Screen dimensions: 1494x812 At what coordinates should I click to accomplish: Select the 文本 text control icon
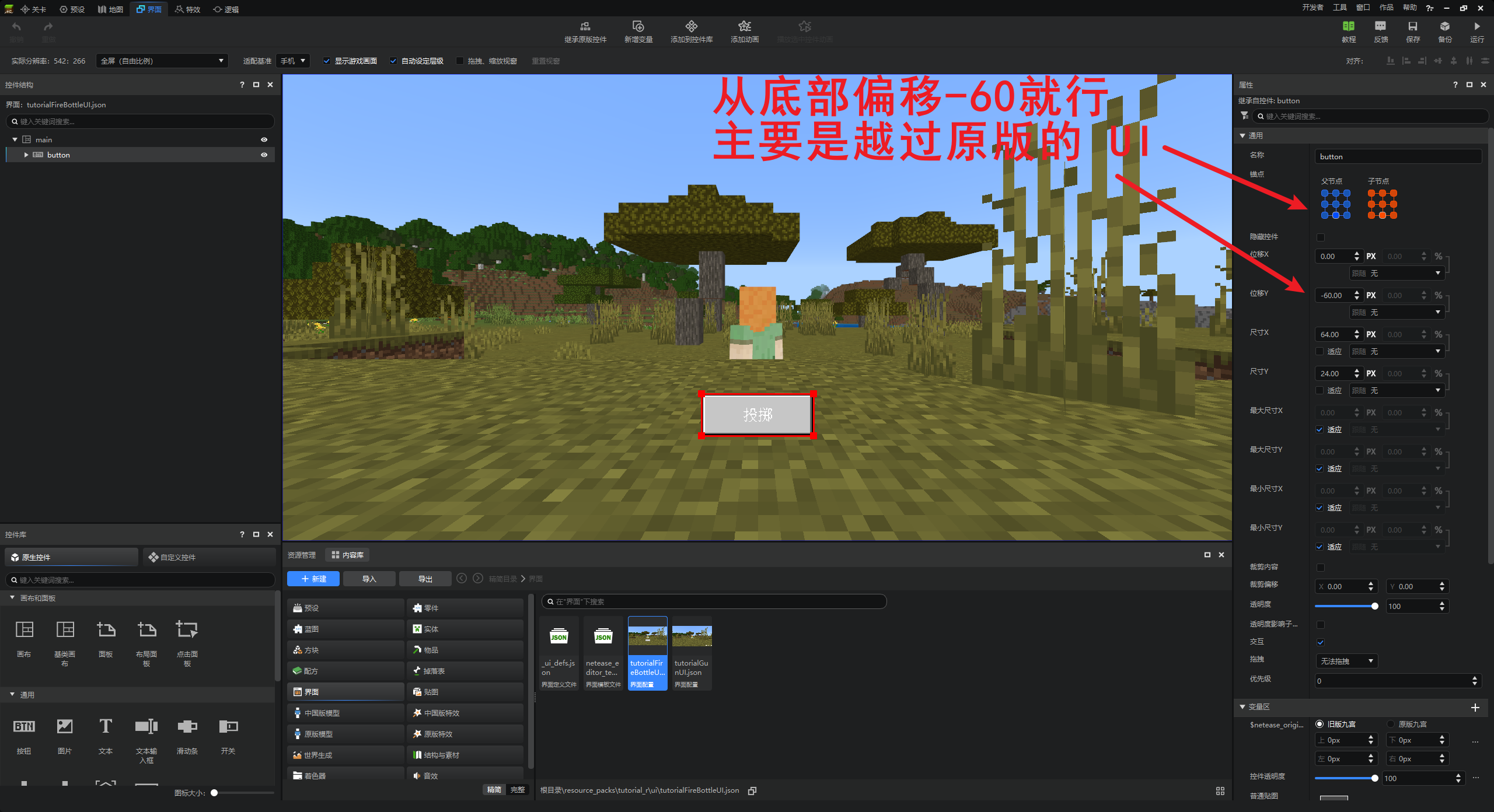pyautogui.click(x=106, y=726)
